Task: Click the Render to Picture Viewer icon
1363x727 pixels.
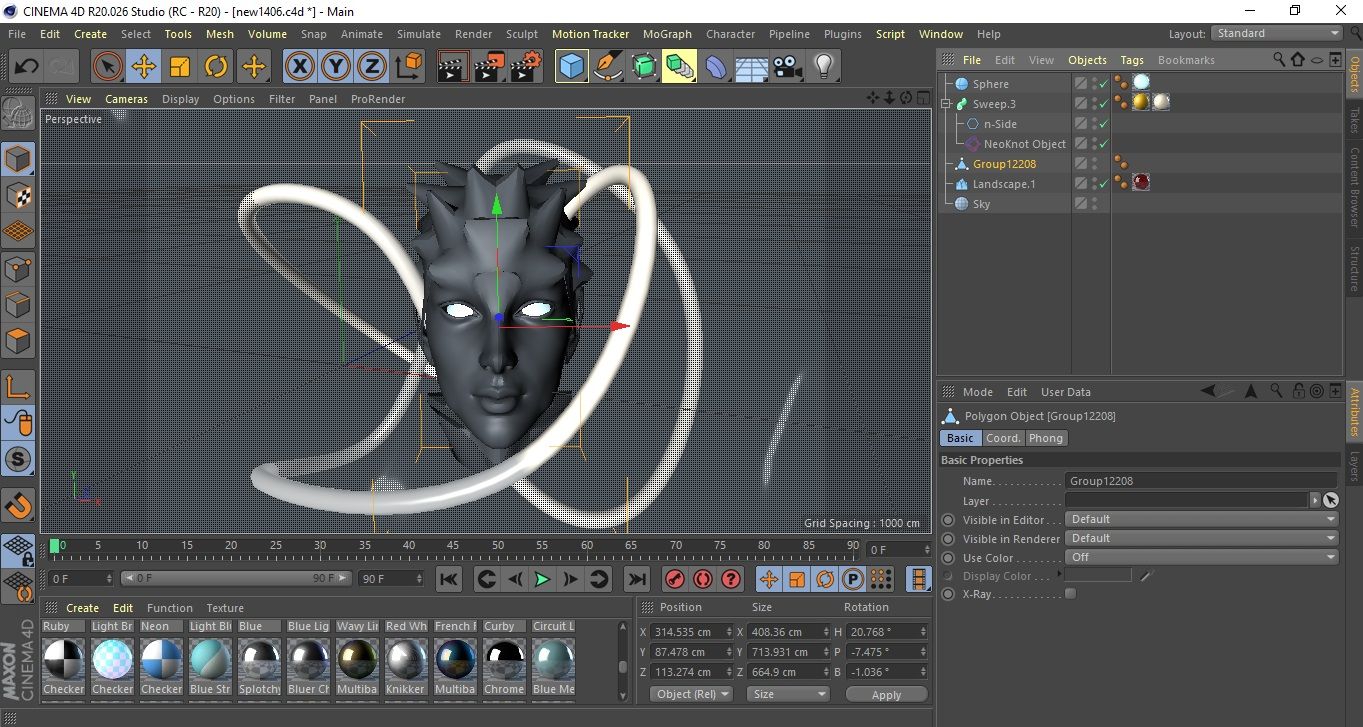Action: click(489, 67)
